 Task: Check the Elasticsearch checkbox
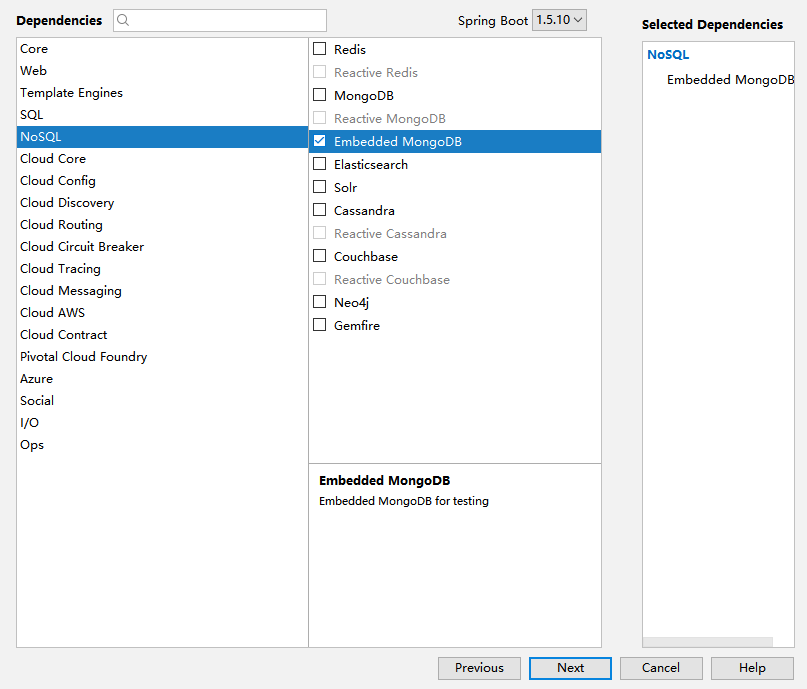(320, 164)
